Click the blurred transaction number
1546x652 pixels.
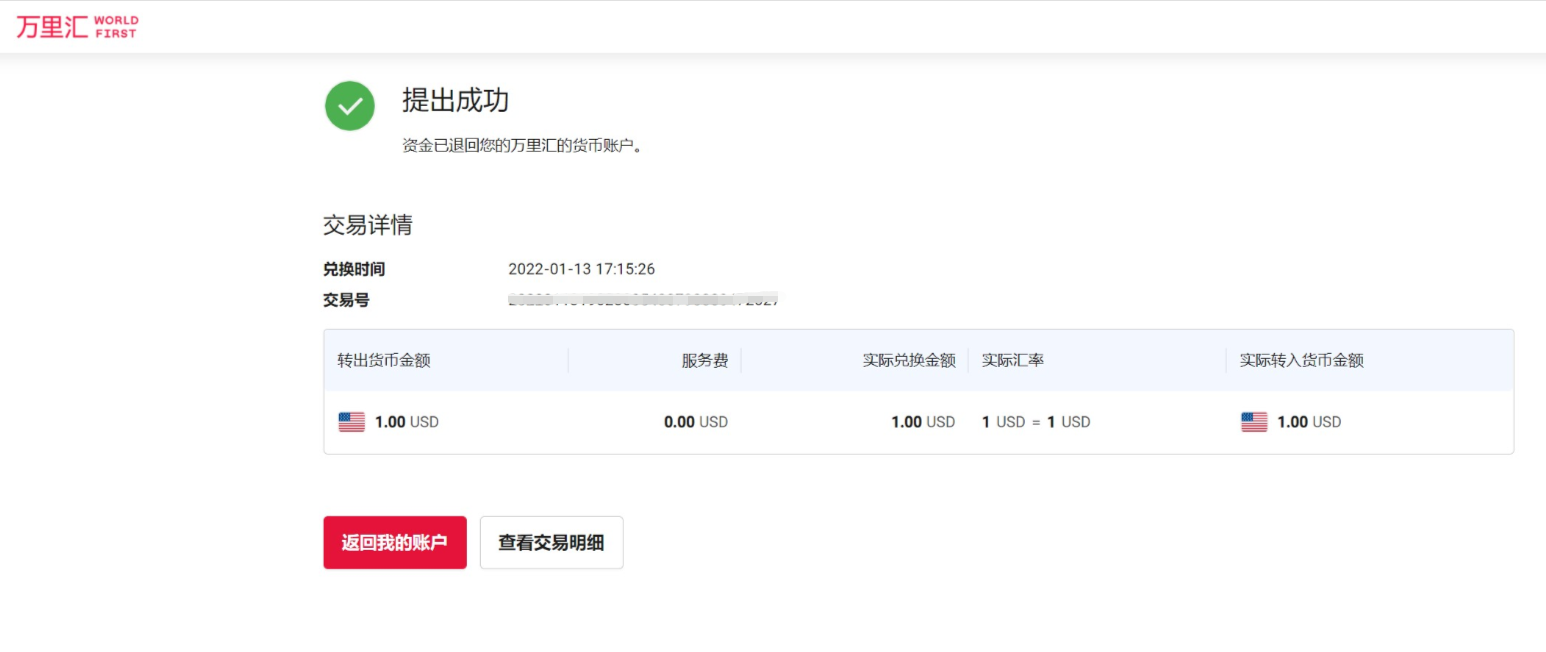(x=643, y=299)
